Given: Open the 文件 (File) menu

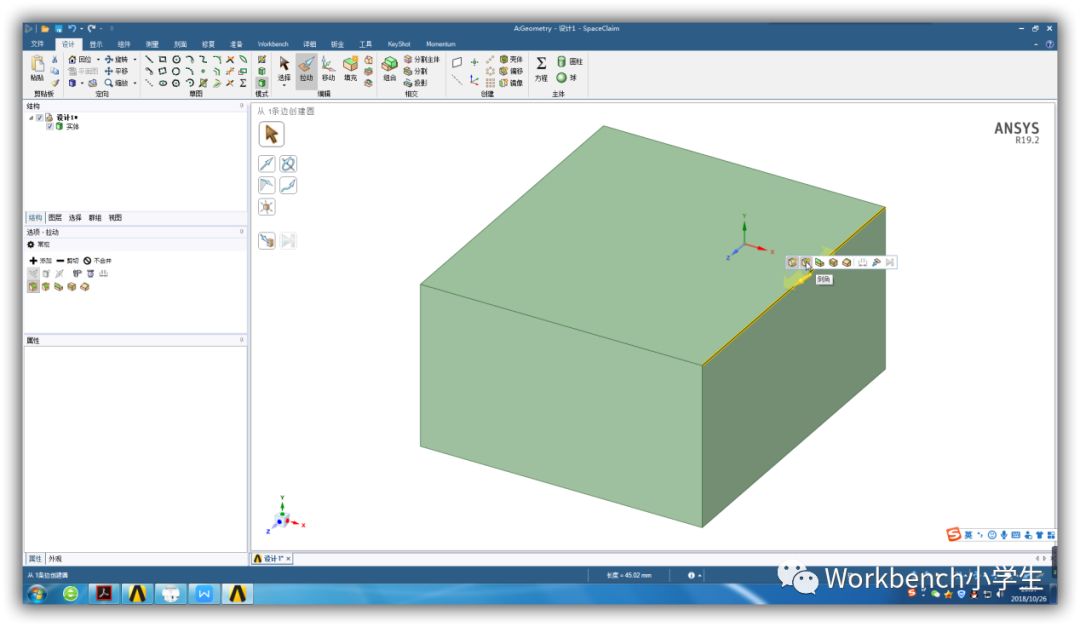Looking at the screenshot, I should click(x=37, y=43).
